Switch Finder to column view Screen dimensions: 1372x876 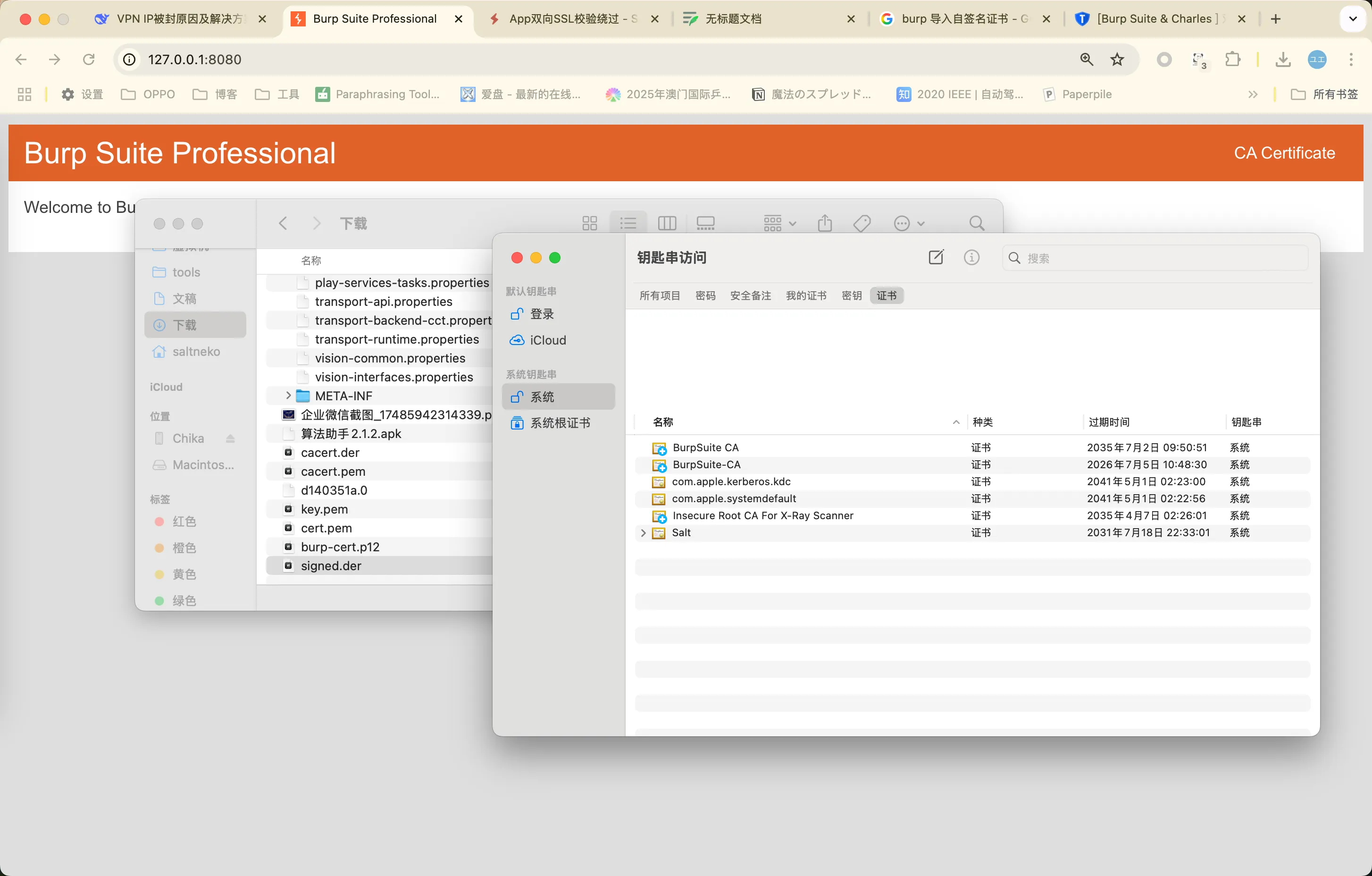667,223
